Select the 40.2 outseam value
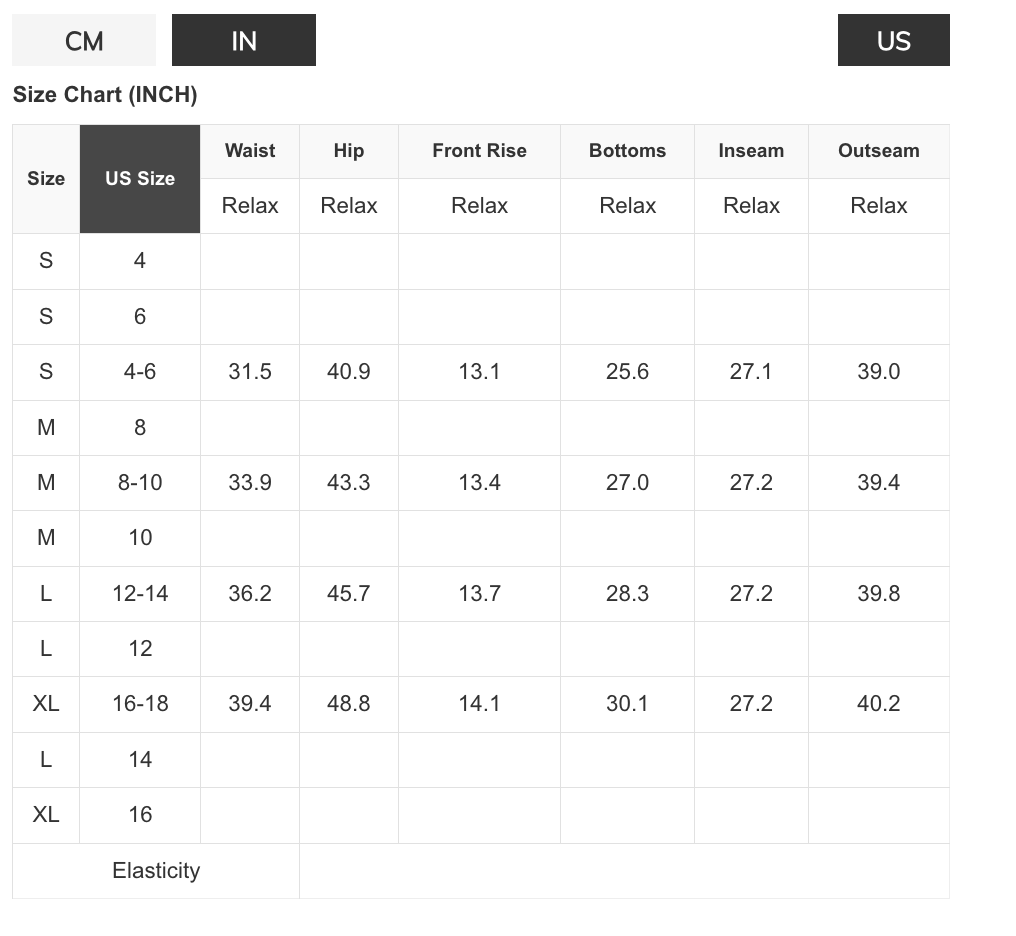 878,704
